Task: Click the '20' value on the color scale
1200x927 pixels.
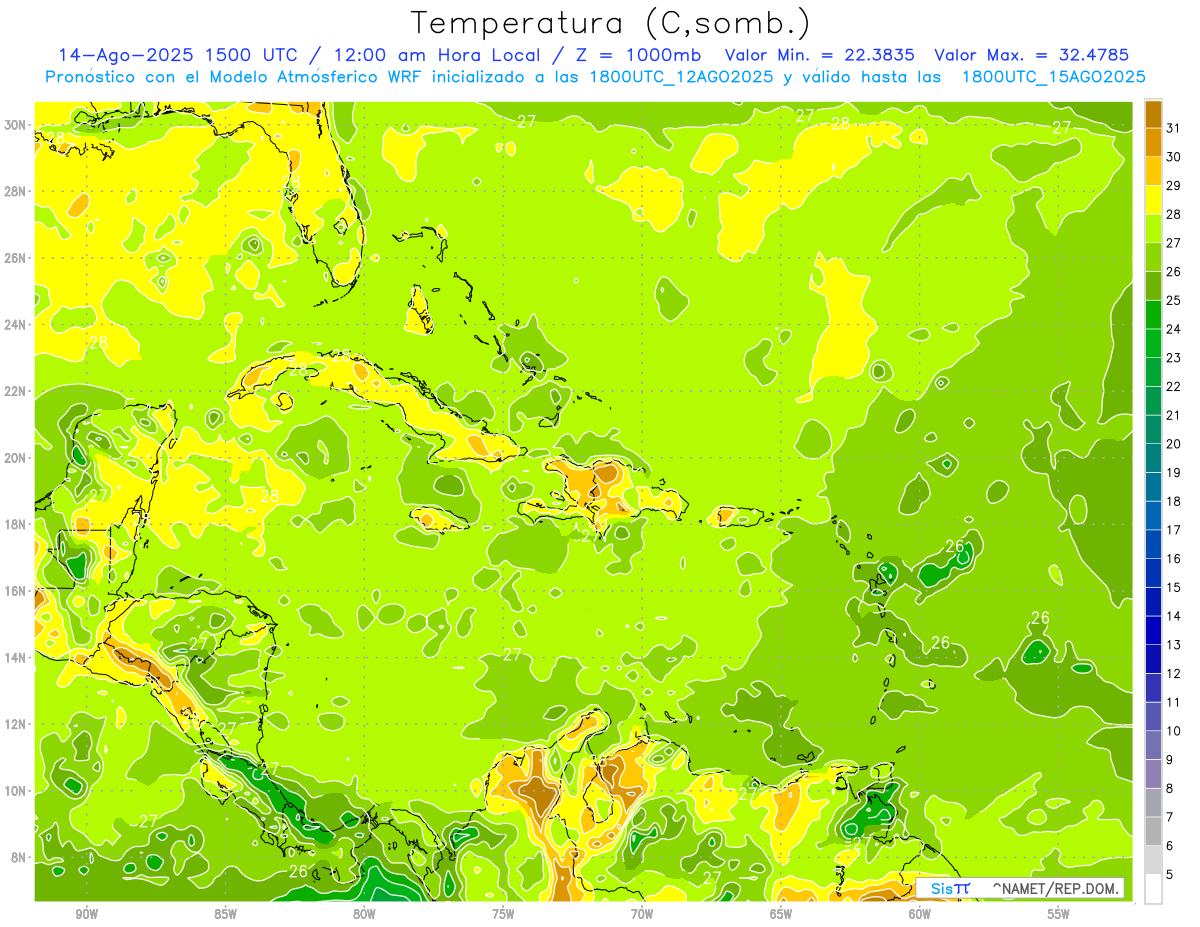Action: click(x=1174, y=444)
